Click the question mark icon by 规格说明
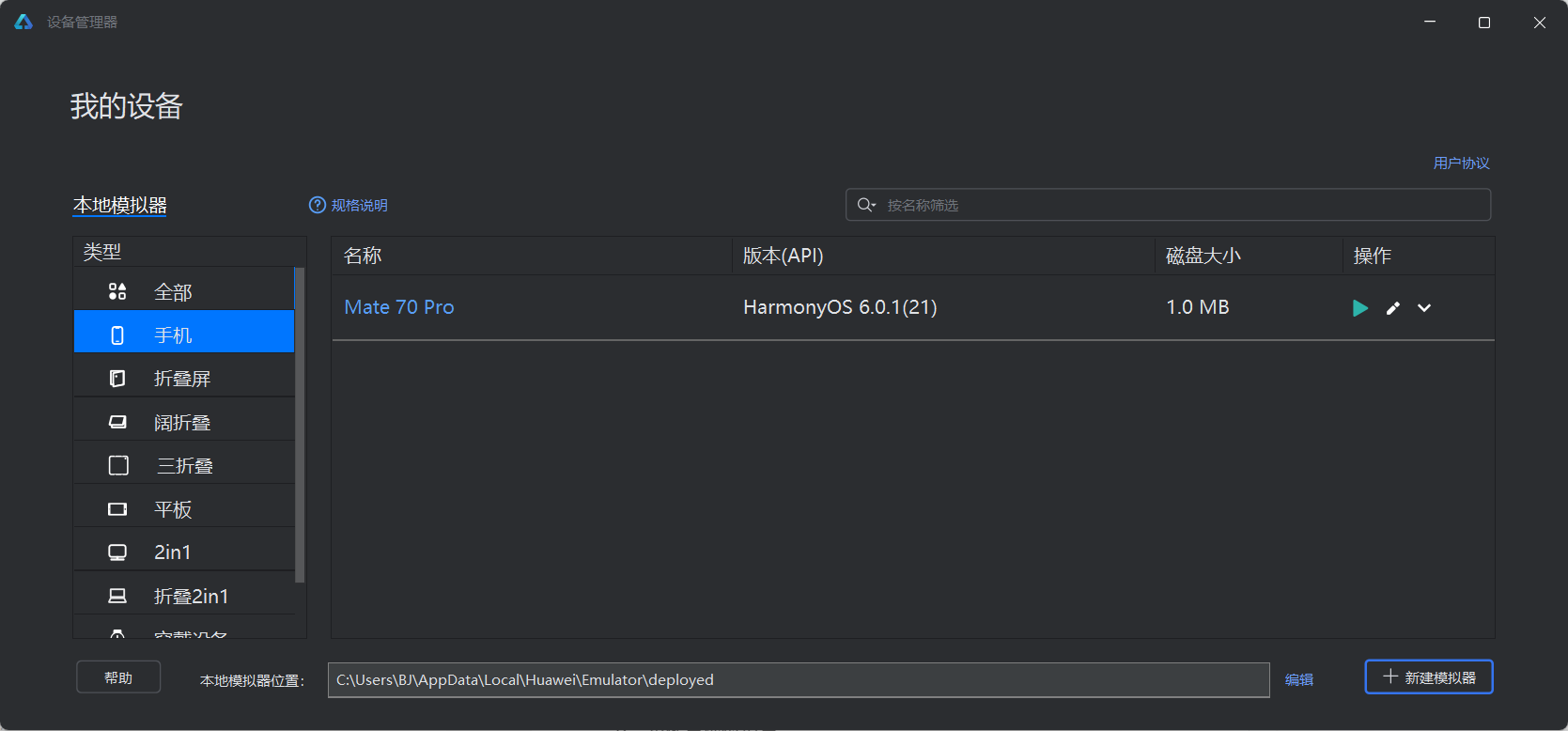 (x=318, y=205)
